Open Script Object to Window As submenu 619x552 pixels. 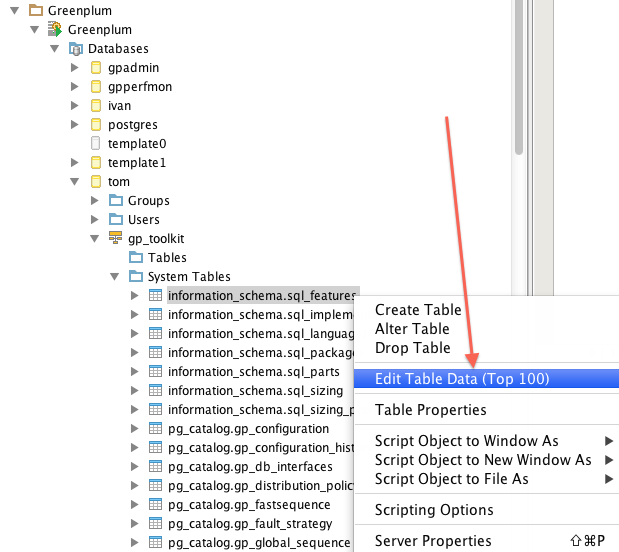486,441
